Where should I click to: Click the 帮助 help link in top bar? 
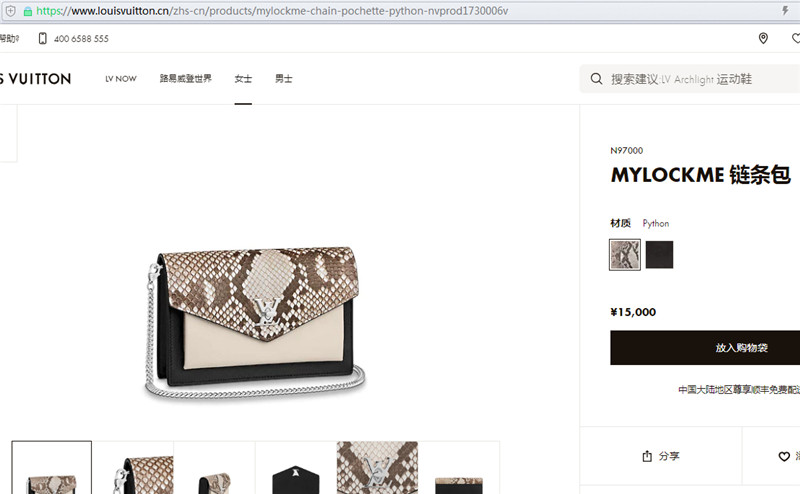pyautogui.click(x=9, y=39)
